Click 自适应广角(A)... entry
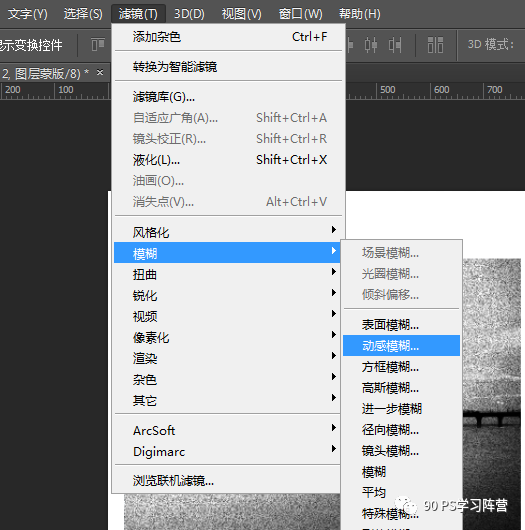Viewport: 525px width, 530px height. [228, 118]
